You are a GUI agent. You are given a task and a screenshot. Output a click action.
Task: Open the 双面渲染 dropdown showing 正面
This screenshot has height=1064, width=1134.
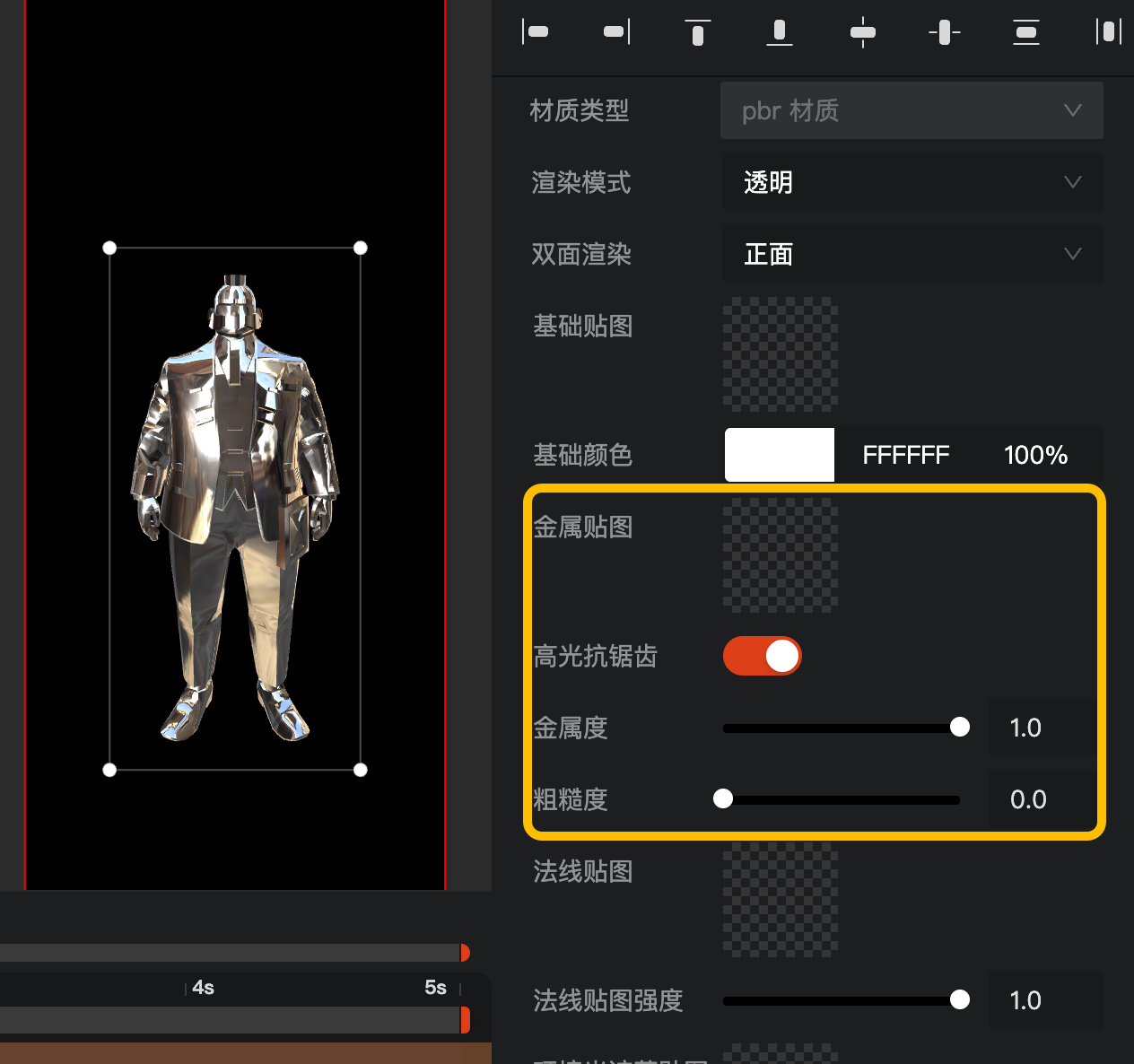tap(912, 254)
